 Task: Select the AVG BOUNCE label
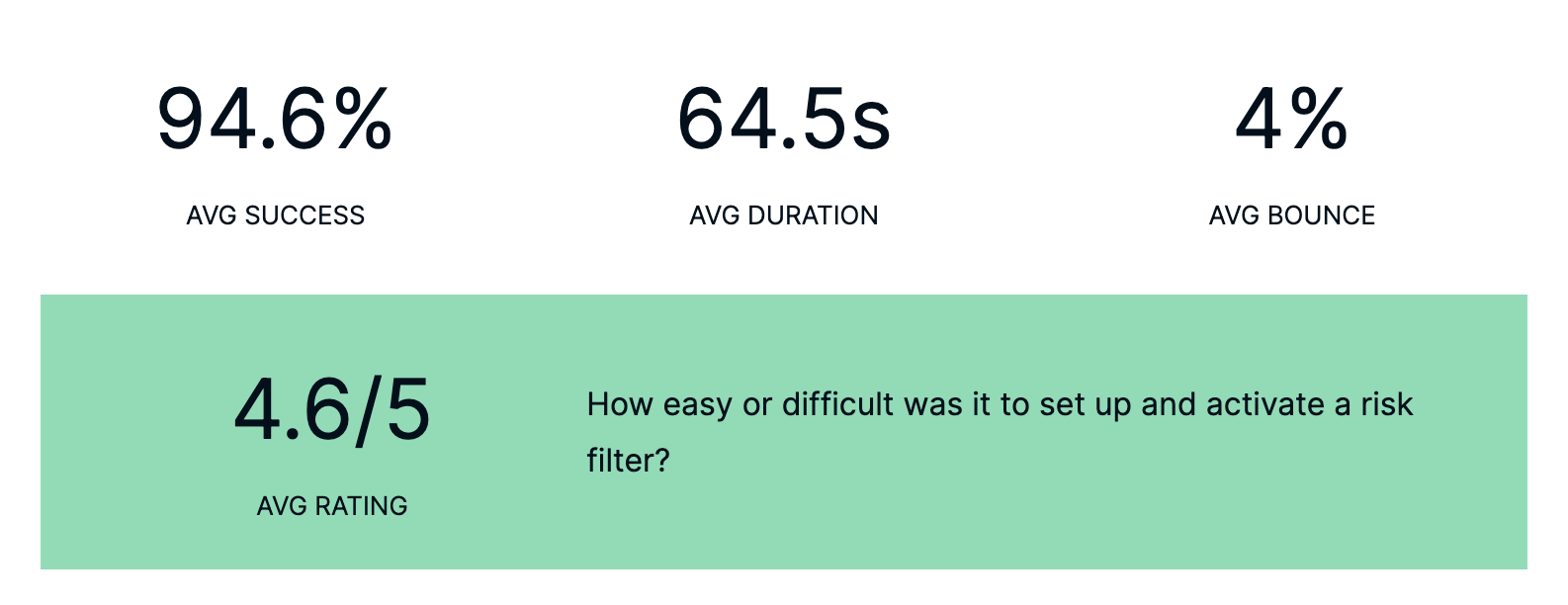pyautogui.click(x=1292, y=216)
